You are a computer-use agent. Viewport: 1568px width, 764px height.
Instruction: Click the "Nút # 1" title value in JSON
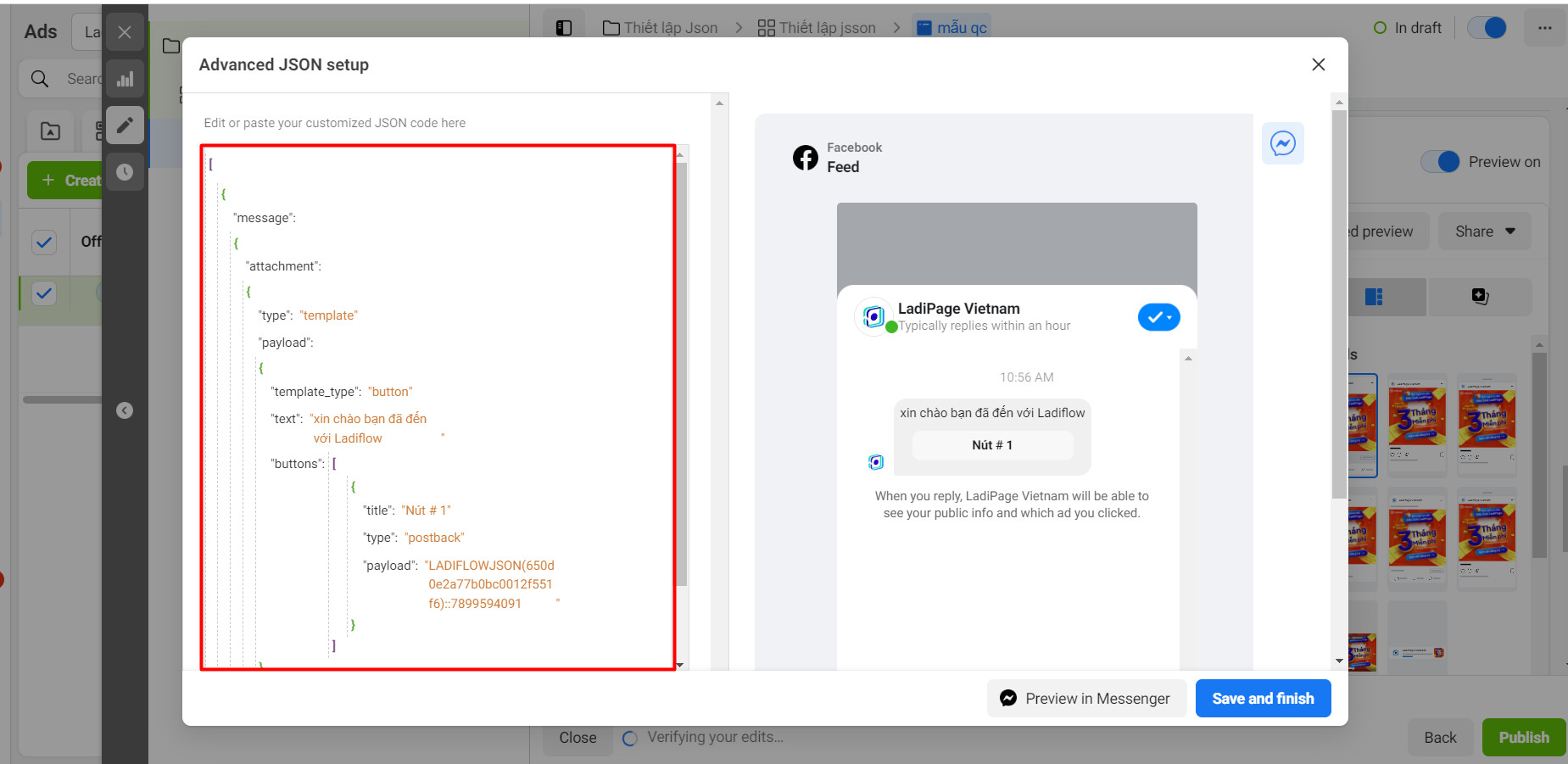point(426,510)
